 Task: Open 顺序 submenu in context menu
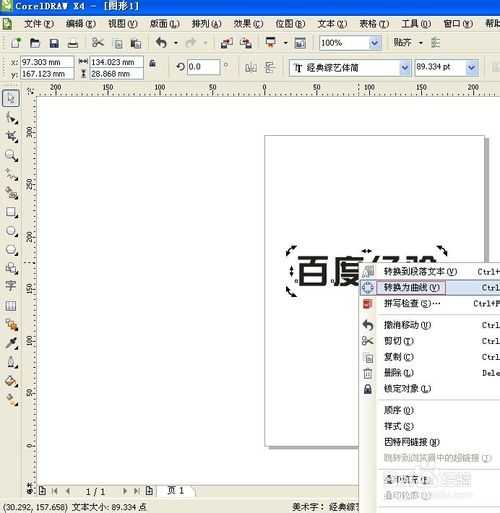(430, 410)
